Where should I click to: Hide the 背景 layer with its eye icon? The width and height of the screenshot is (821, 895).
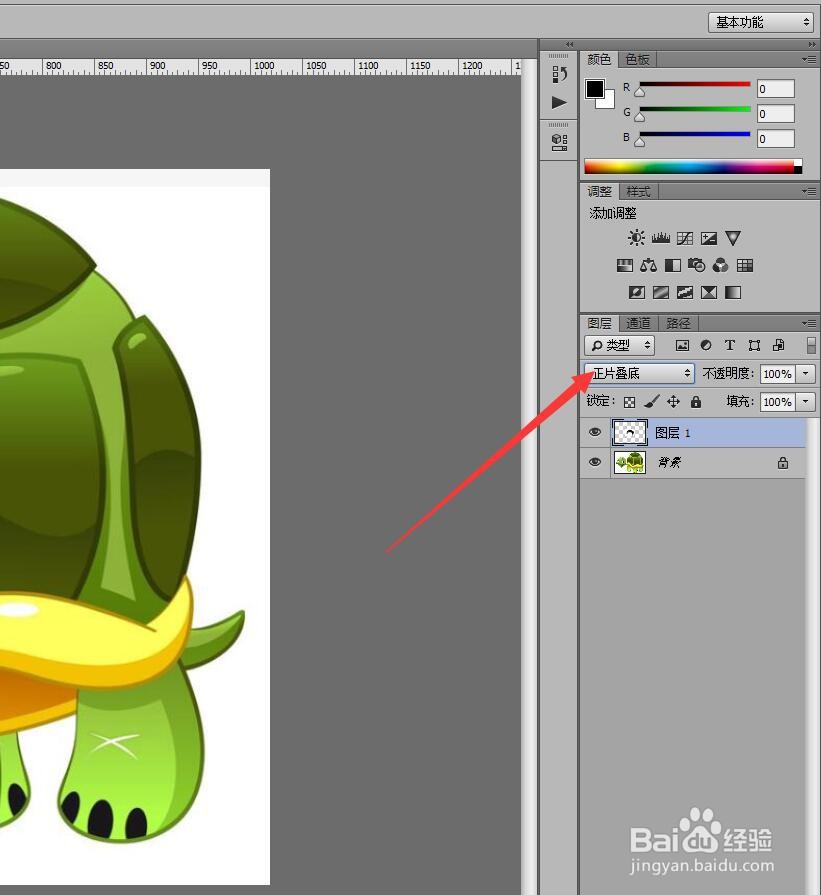(x=594, y=462)
